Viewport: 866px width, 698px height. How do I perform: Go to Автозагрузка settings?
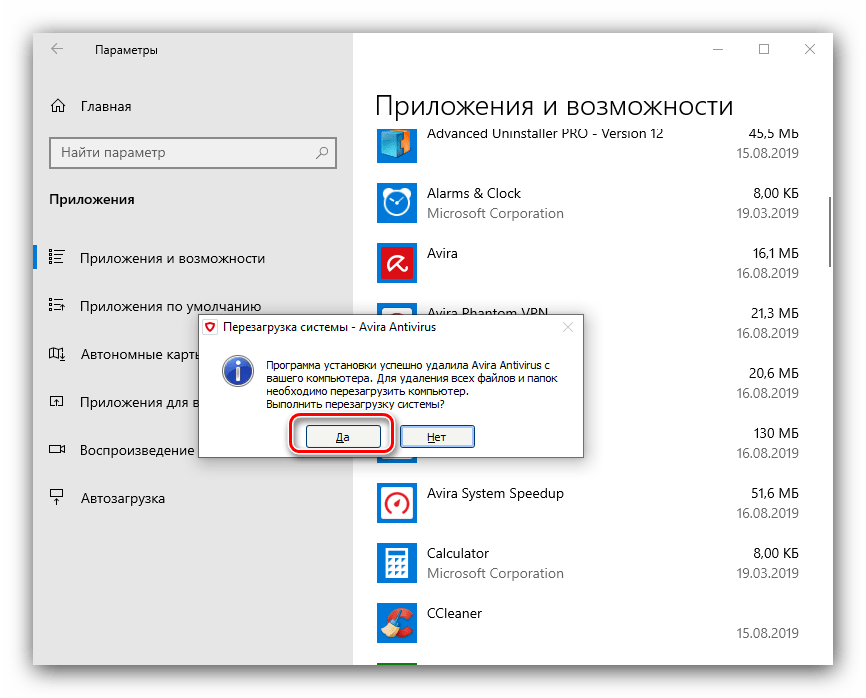[122, 498]
